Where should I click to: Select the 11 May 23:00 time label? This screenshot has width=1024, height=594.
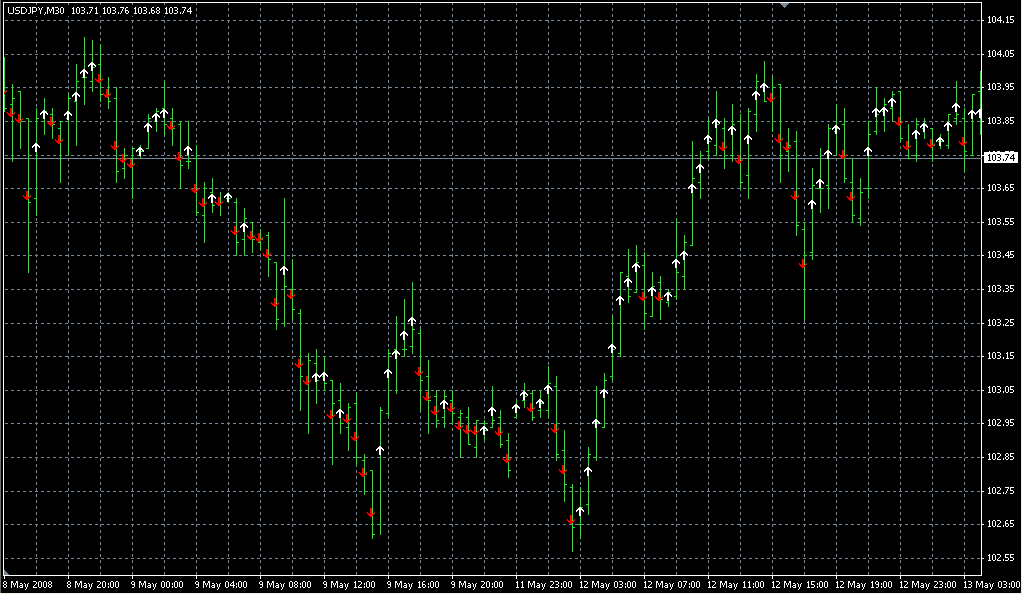(x=541, y=584)
